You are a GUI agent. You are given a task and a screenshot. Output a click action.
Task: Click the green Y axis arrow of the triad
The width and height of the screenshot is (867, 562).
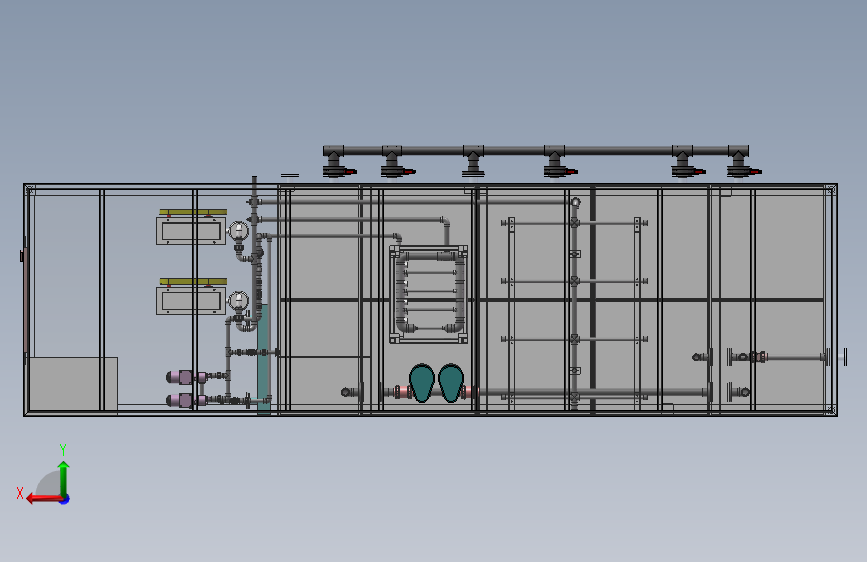point(64,478)
